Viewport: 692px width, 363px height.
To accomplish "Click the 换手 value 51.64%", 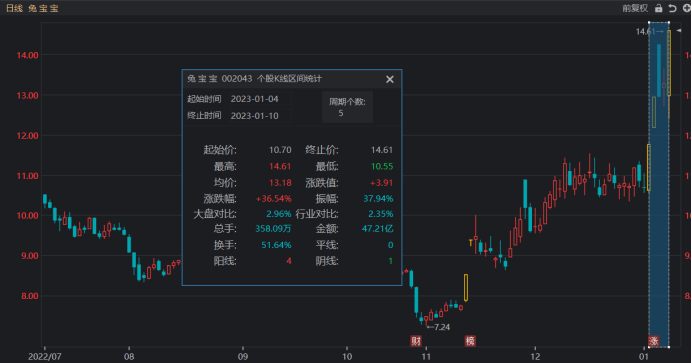I will click(x=276, y=245).
